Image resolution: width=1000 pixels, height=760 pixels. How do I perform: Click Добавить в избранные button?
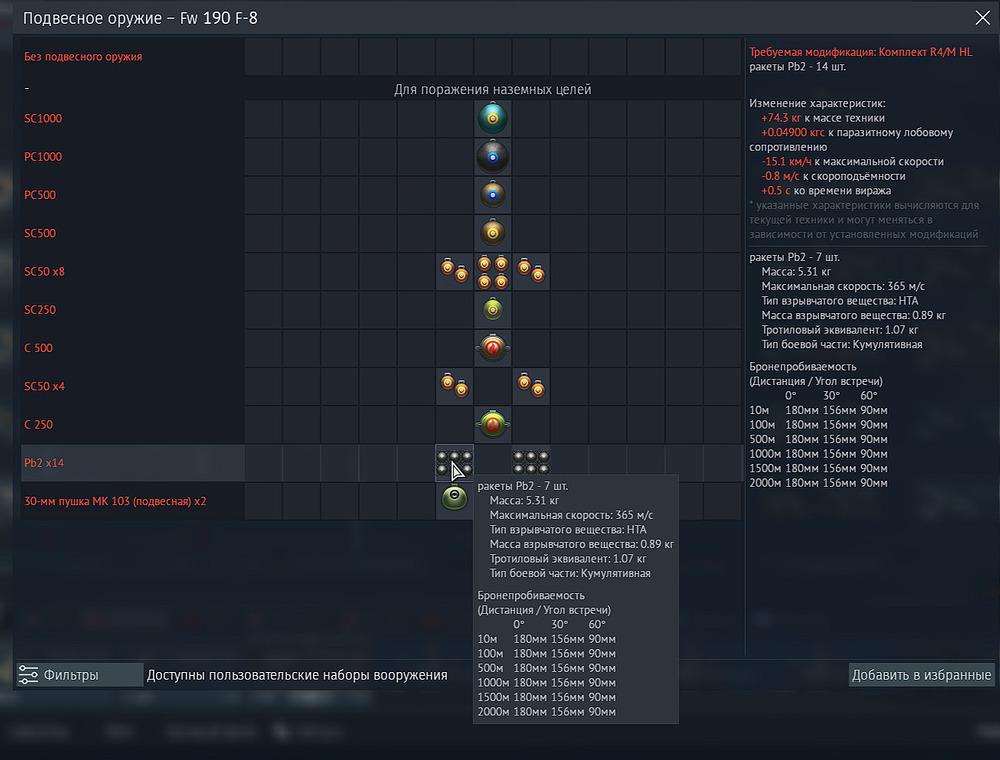point(921,675)
